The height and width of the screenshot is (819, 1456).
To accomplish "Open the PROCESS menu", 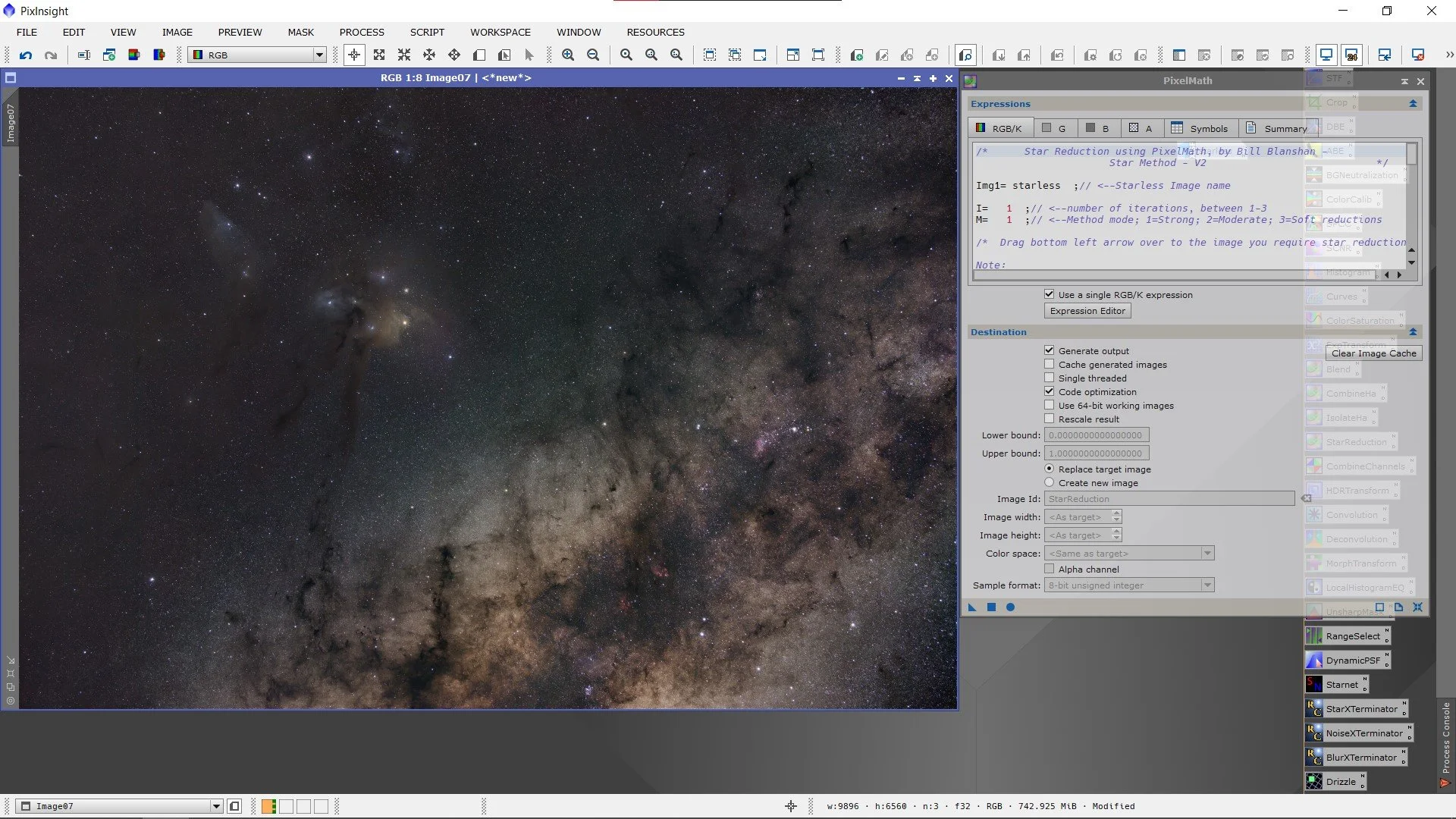I will (362, 32).
